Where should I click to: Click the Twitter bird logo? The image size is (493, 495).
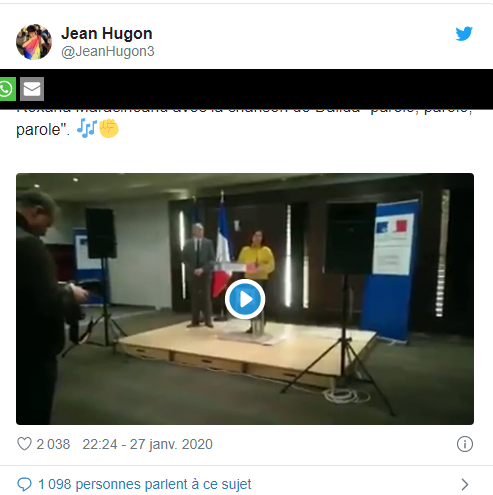tap(464, 34)
